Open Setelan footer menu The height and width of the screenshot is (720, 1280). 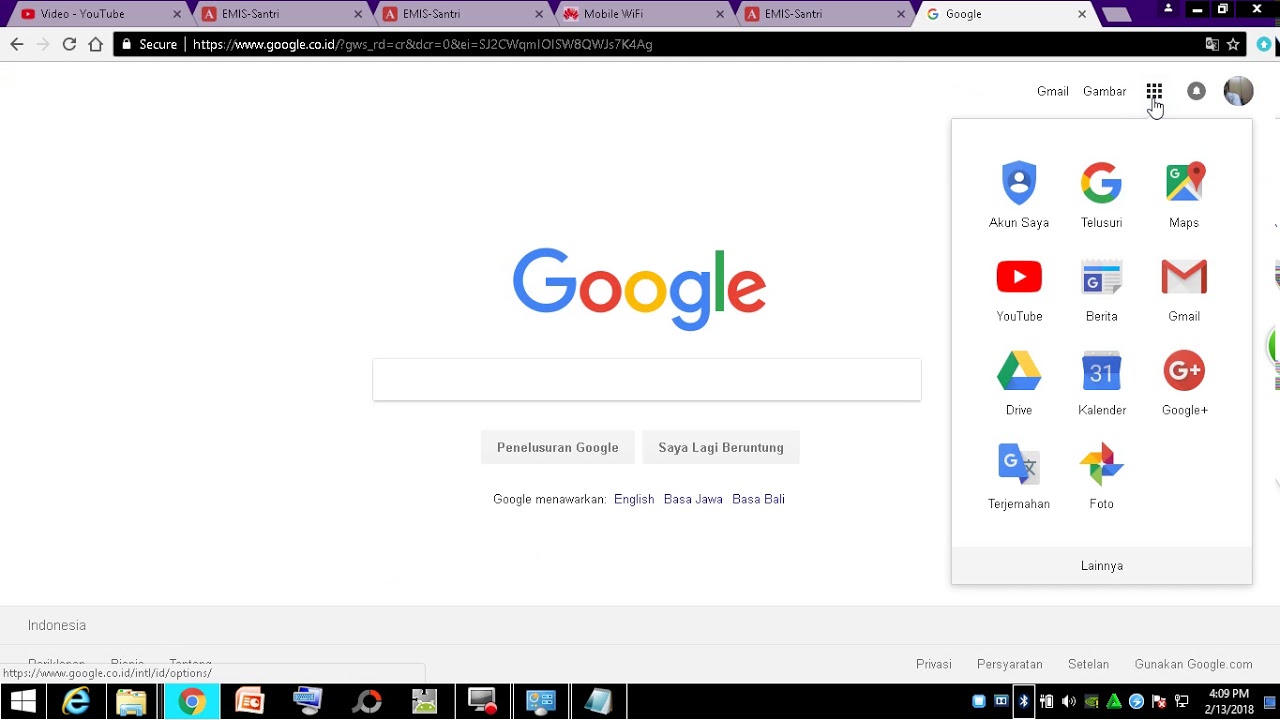[x=1088, y=664]
